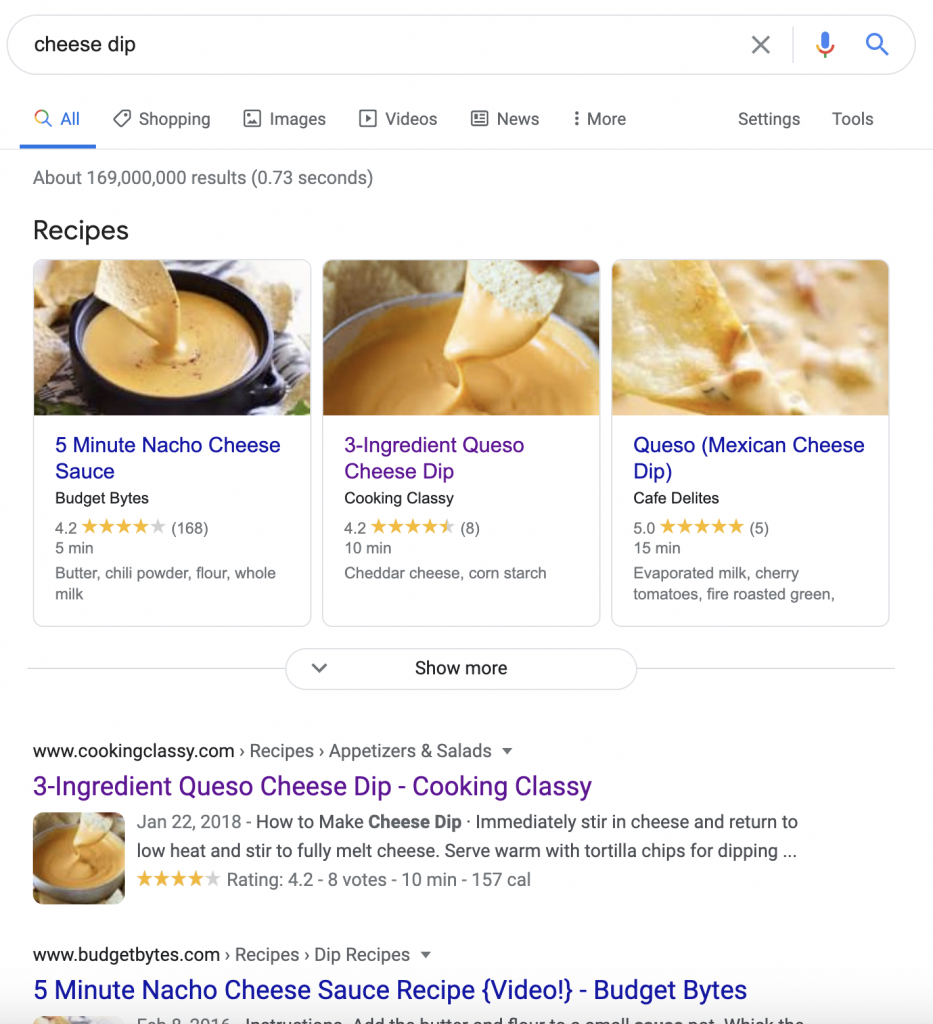The width and height of the screenshot is (933, 1024).
Task: Start voice search with the microphone icon
Action: point(825,45)
